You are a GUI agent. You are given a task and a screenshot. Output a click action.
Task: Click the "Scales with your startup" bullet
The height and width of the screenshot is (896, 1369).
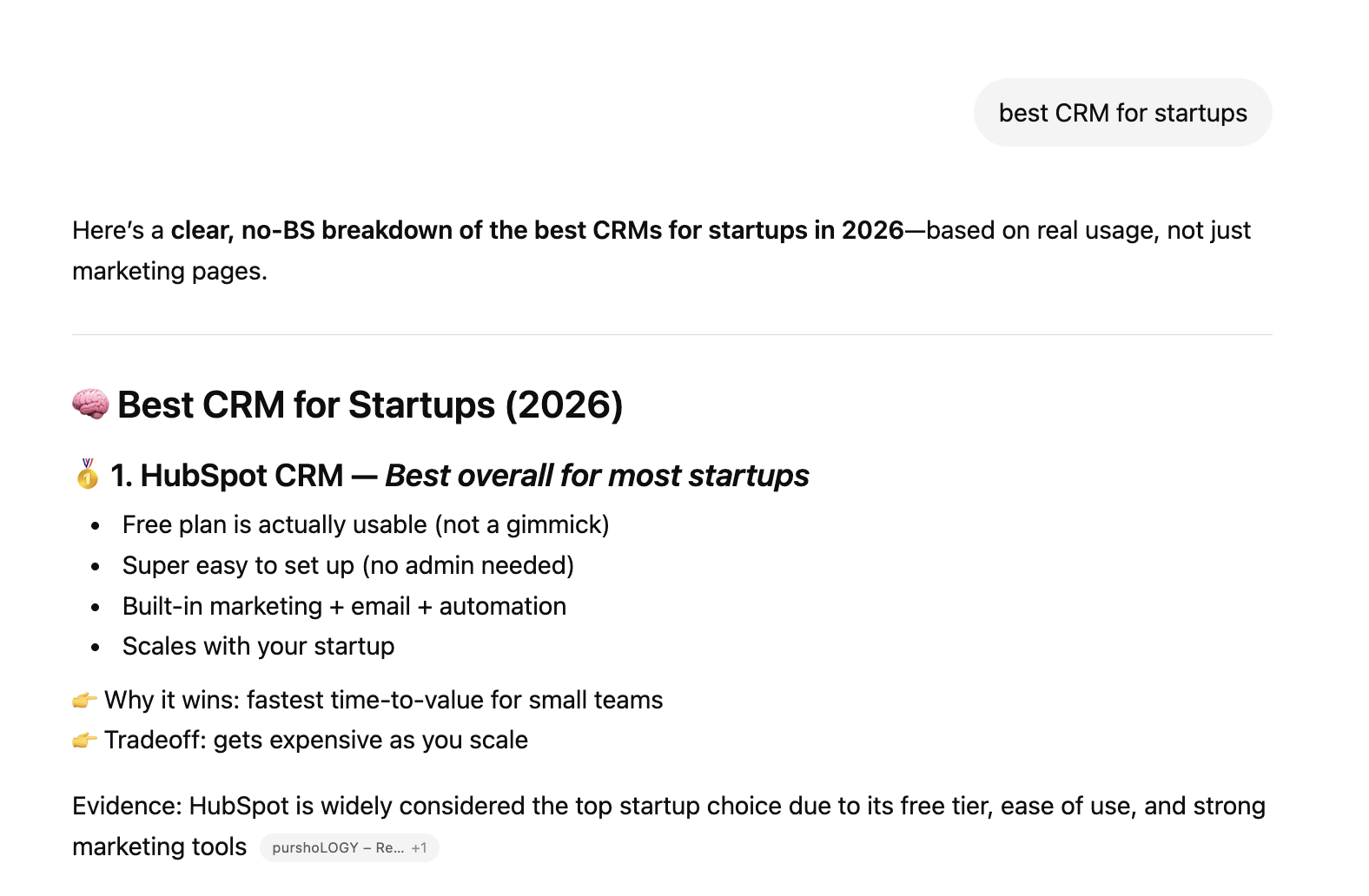[258, 646]
